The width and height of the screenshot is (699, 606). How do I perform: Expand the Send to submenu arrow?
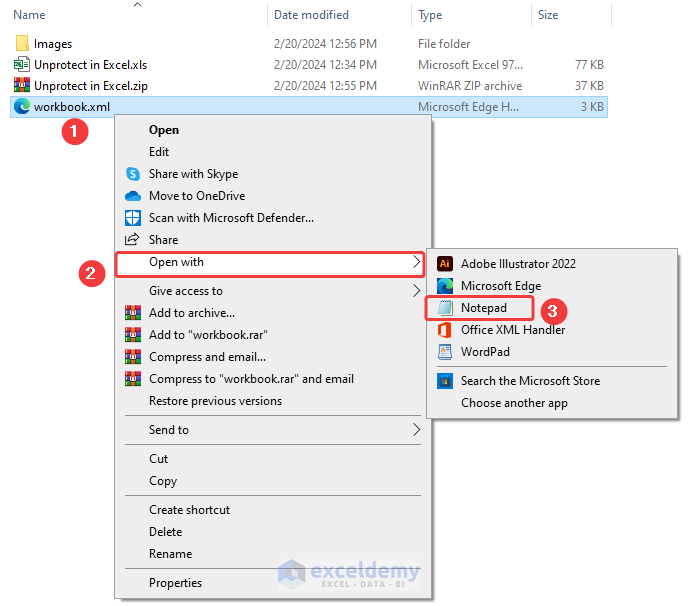click(x=416, y=430)
